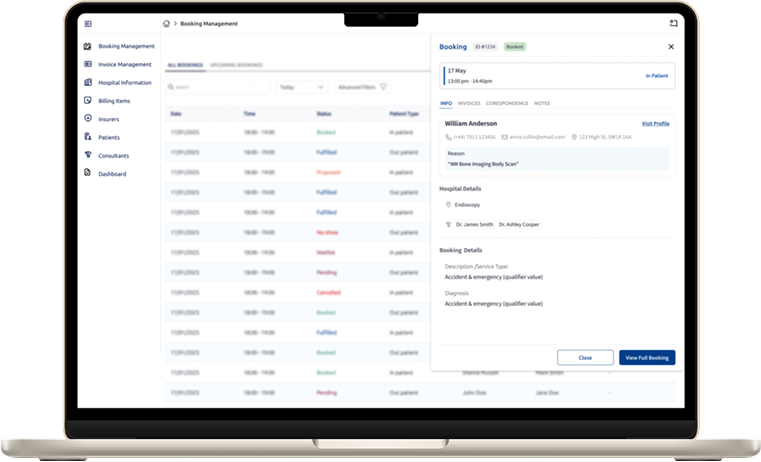Click the logout icon at top right
Screen dimensions: 761x462
(673, 23)
